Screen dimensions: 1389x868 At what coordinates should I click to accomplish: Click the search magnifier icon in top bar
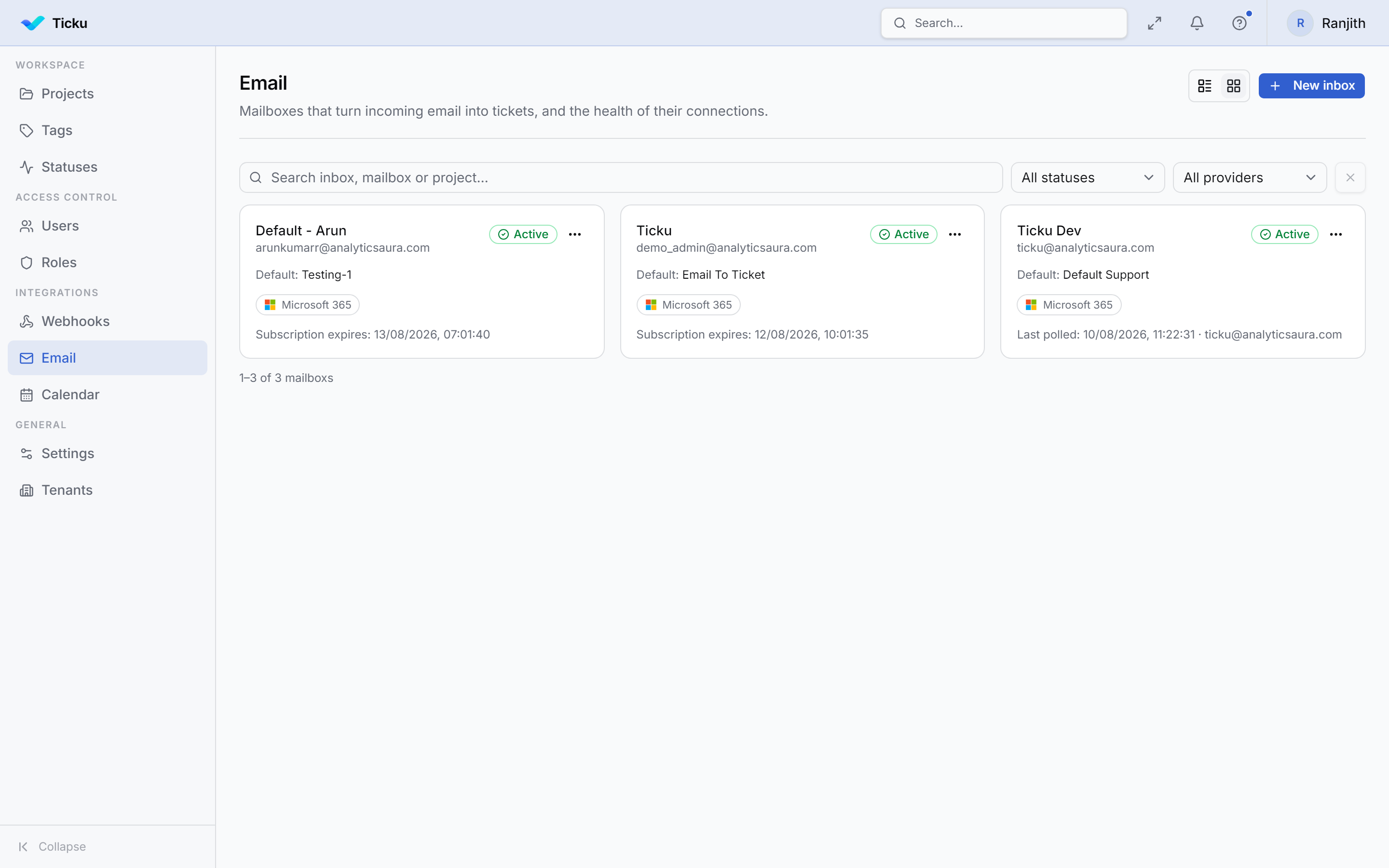(x=899, y=23)
